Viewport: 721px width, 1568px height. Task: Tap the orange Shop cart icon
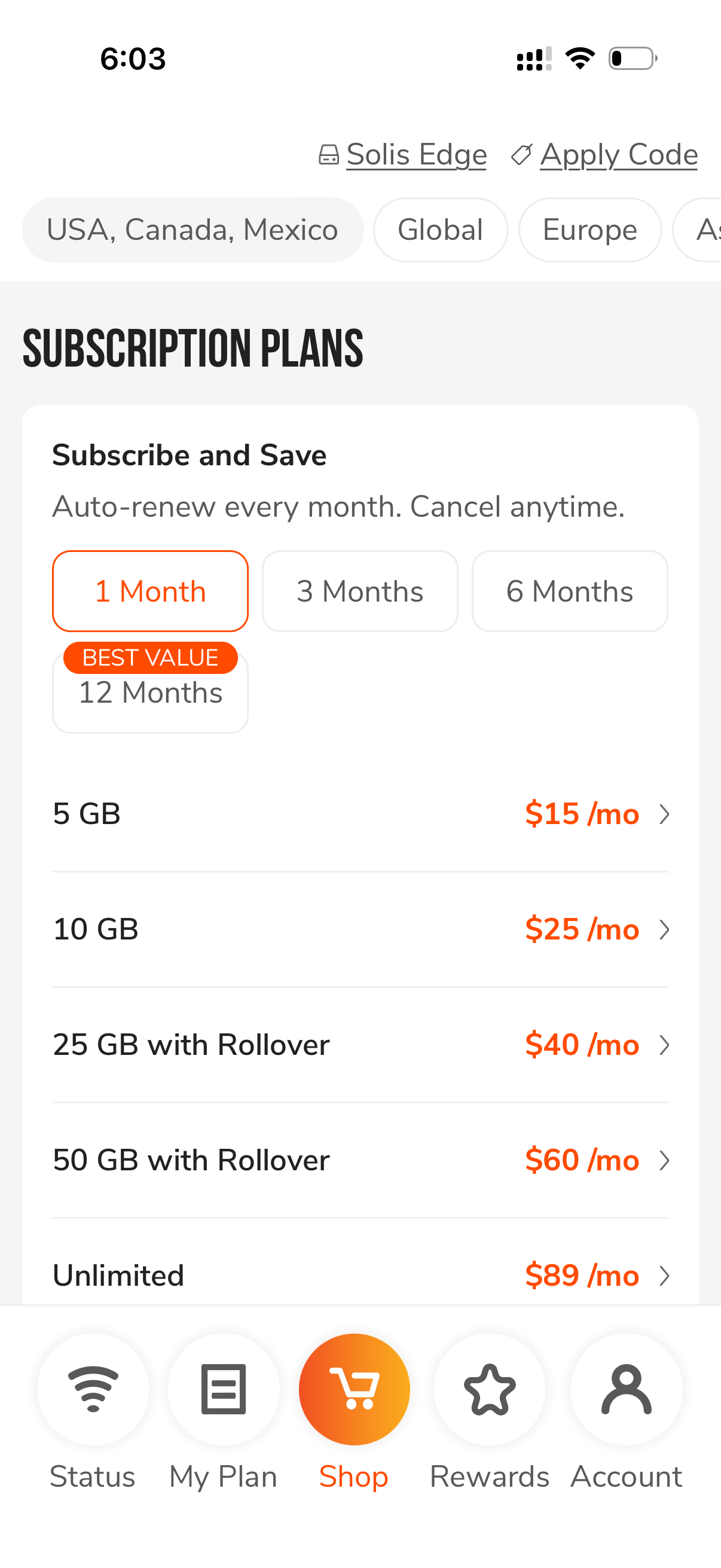[354, 1389]
